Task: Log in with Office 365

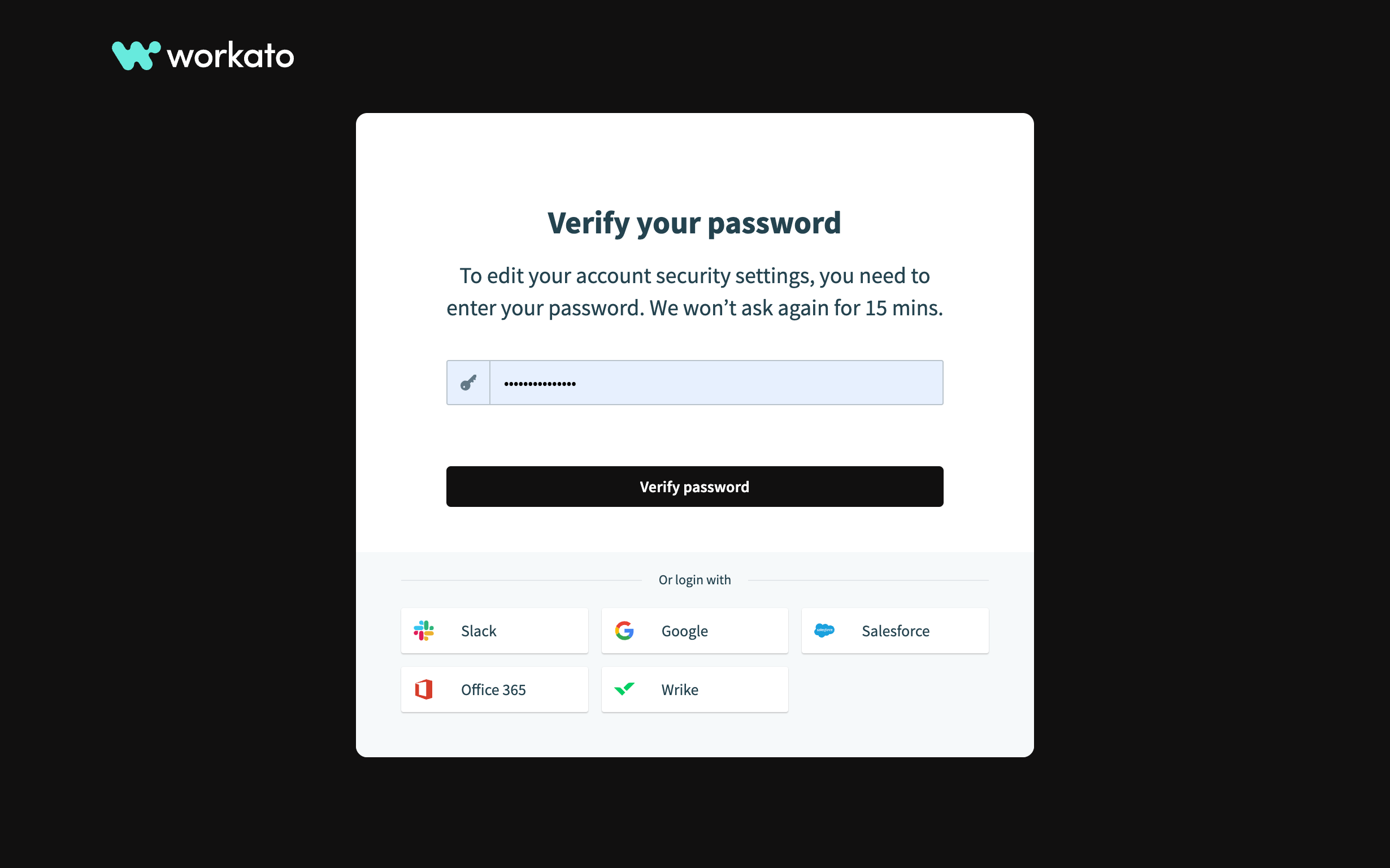Action: [x=494, y=689]
